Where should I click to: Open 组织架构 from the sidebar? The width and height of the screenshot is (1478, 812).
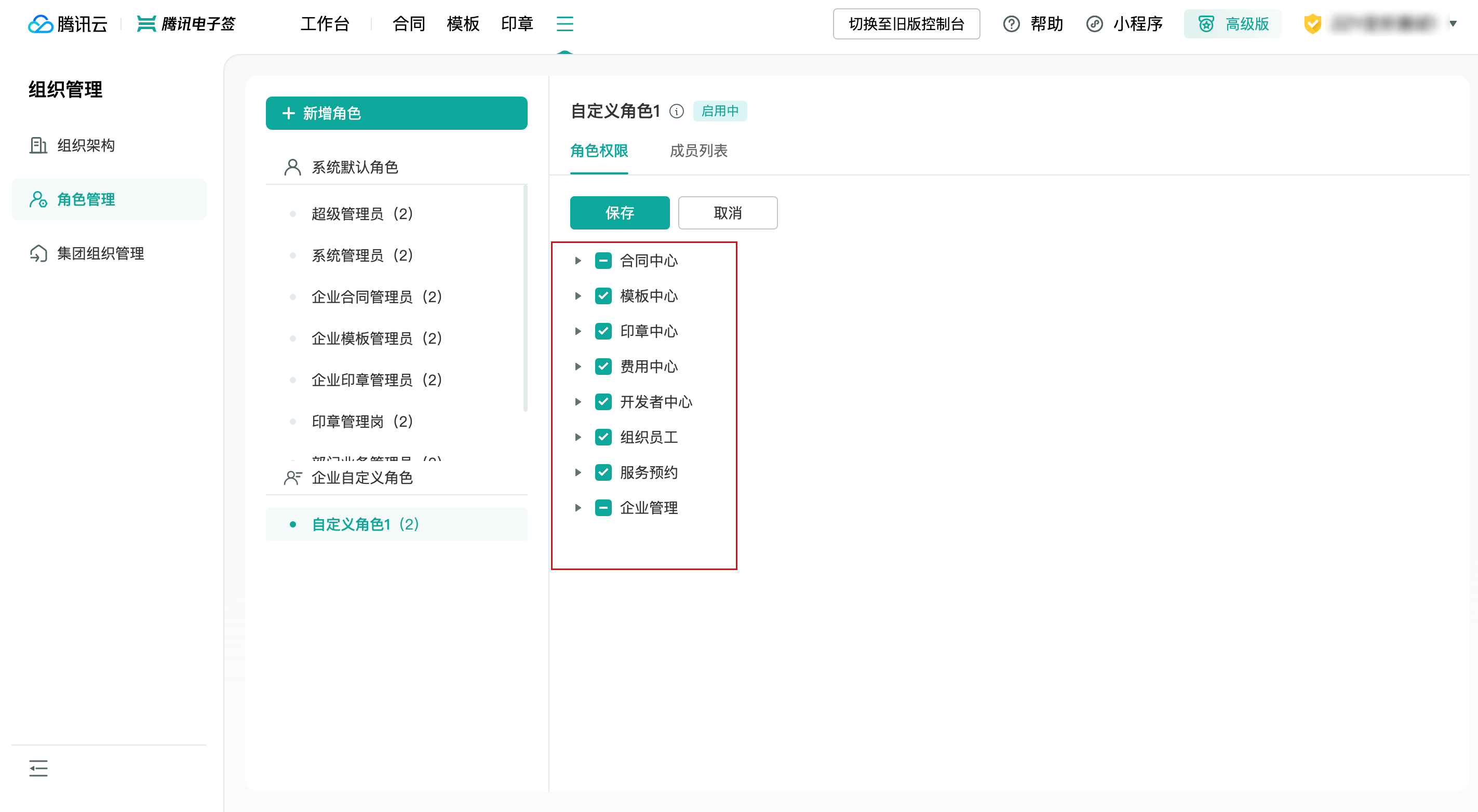[86, 146]
